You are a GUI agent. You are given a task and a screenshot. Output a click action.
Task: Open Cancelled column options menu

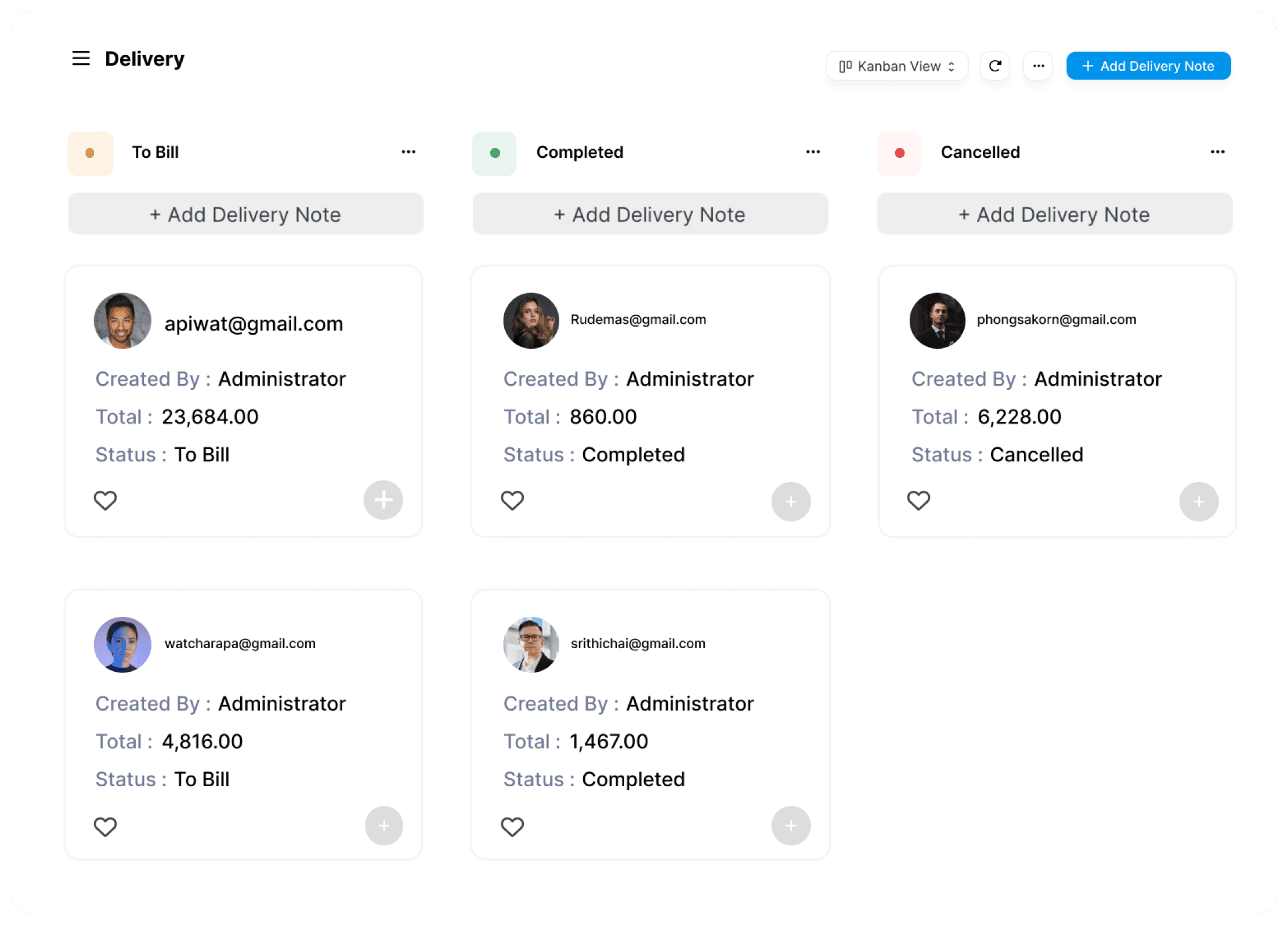[x=1217, y=152]
